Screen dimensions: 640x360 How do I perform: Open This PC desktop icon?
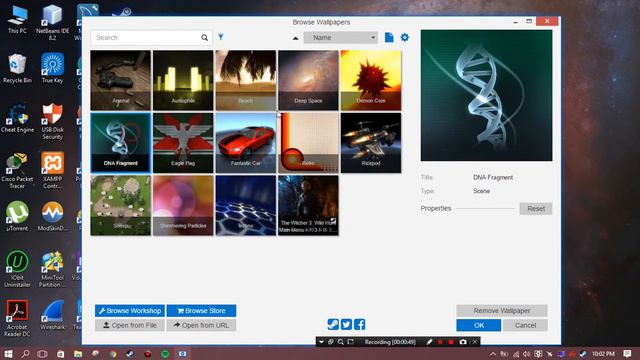[17, 20]
